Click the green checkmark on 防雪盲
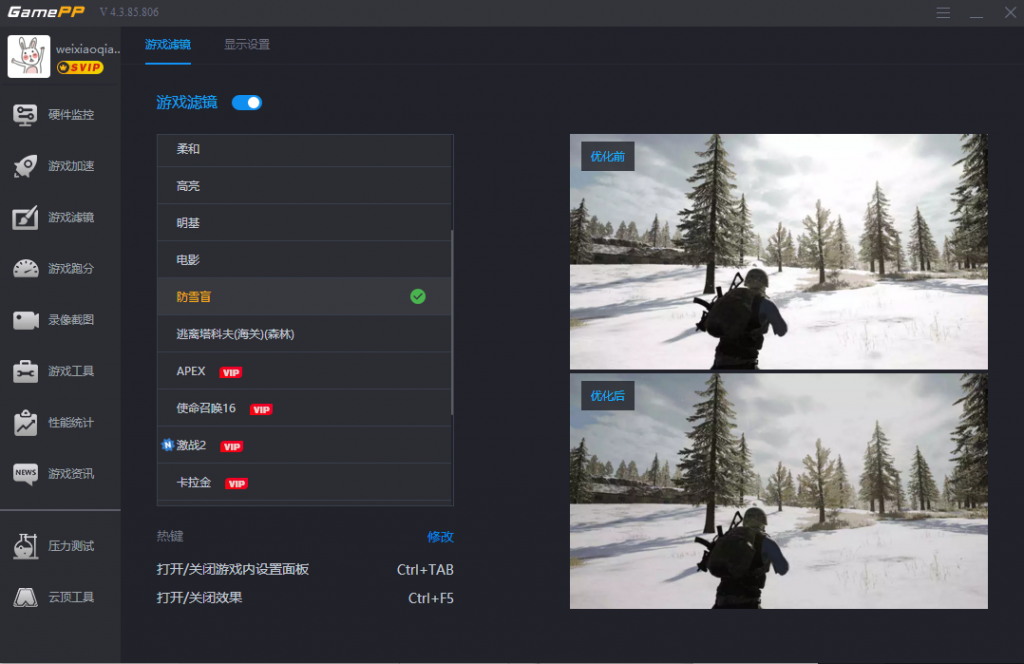1024x664 pixels. click(x=417, y=296)
